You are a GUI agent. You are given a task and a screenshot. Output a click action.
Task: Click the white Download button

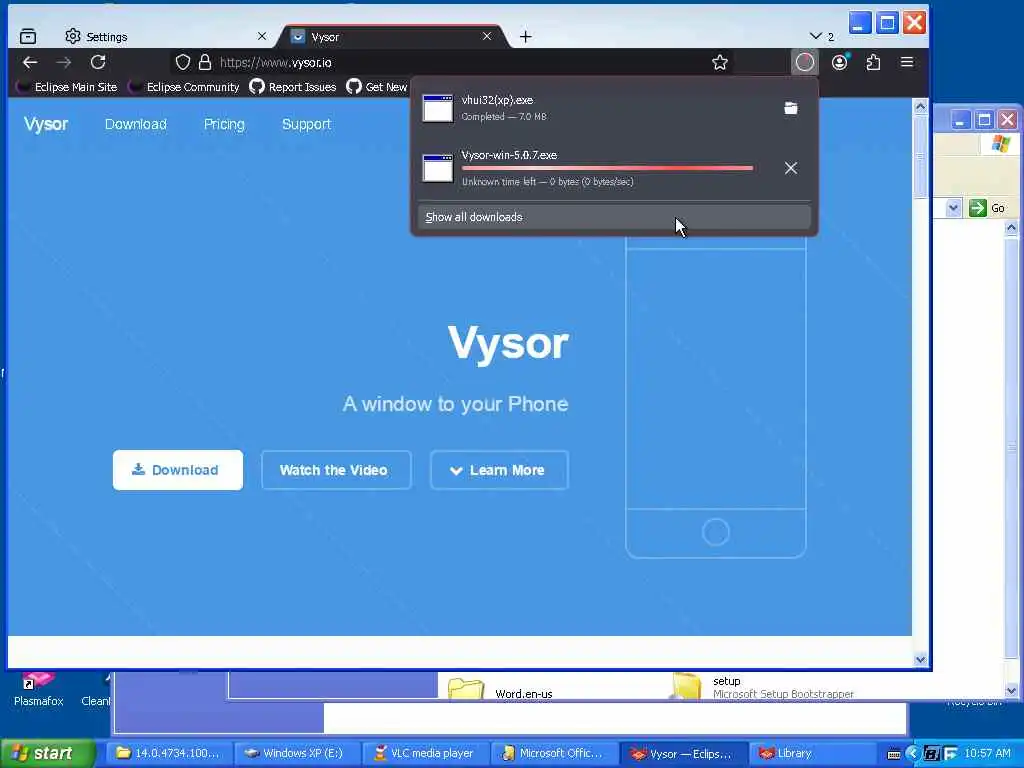(178, 470)
